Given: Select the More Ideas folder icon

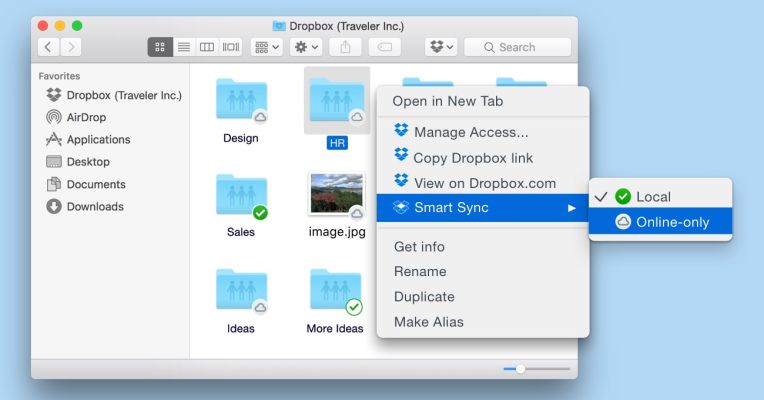Looking at the screenshot, I should (x=336, y=290).
